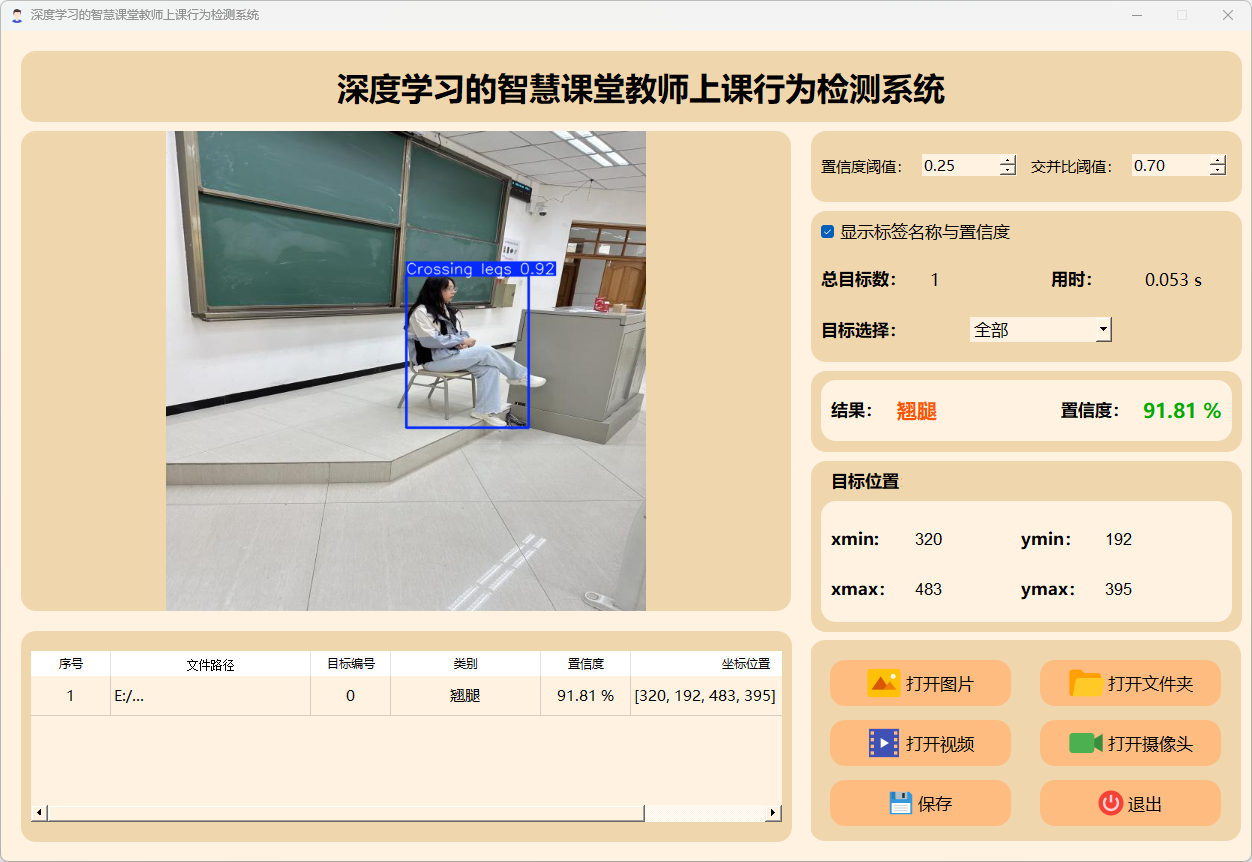Screen dimensions: 1252x862
Task: Click the 类别 column header in the table
Action: pyautogui.click(x=465, y=664)
